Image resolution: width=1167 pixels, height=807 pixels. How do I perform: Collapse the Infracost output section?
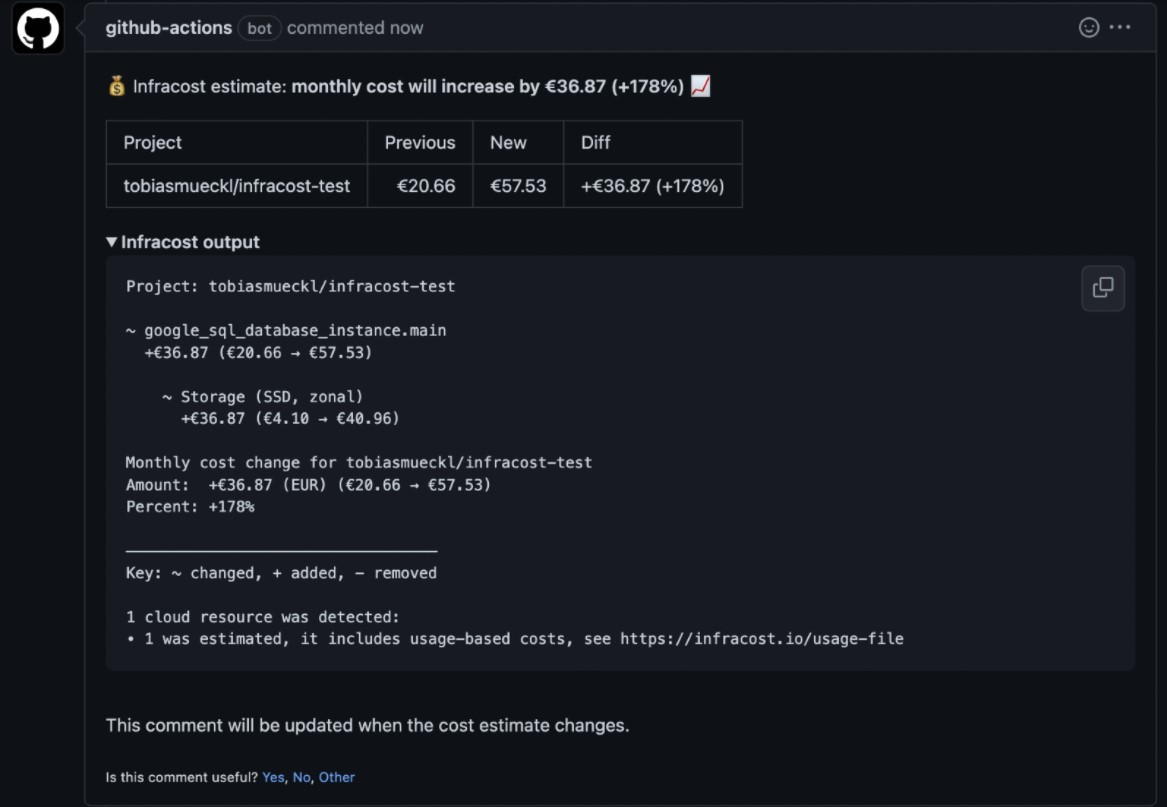(x=183, y=242)
